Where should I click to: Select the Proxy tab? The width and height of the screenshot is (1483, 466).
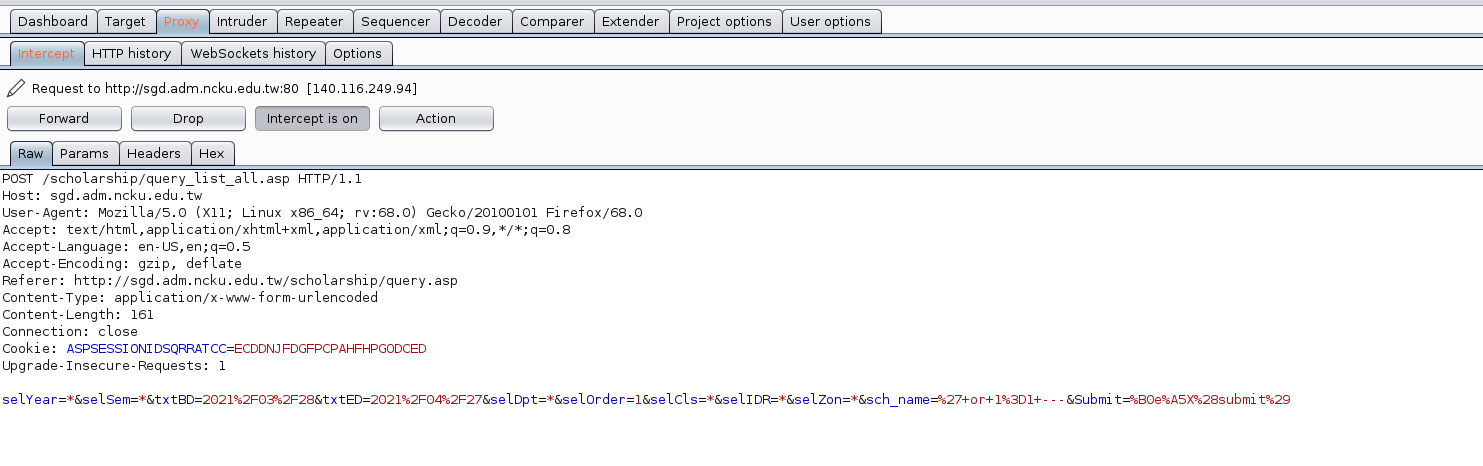pyautogui.click(x=182, y=21)
